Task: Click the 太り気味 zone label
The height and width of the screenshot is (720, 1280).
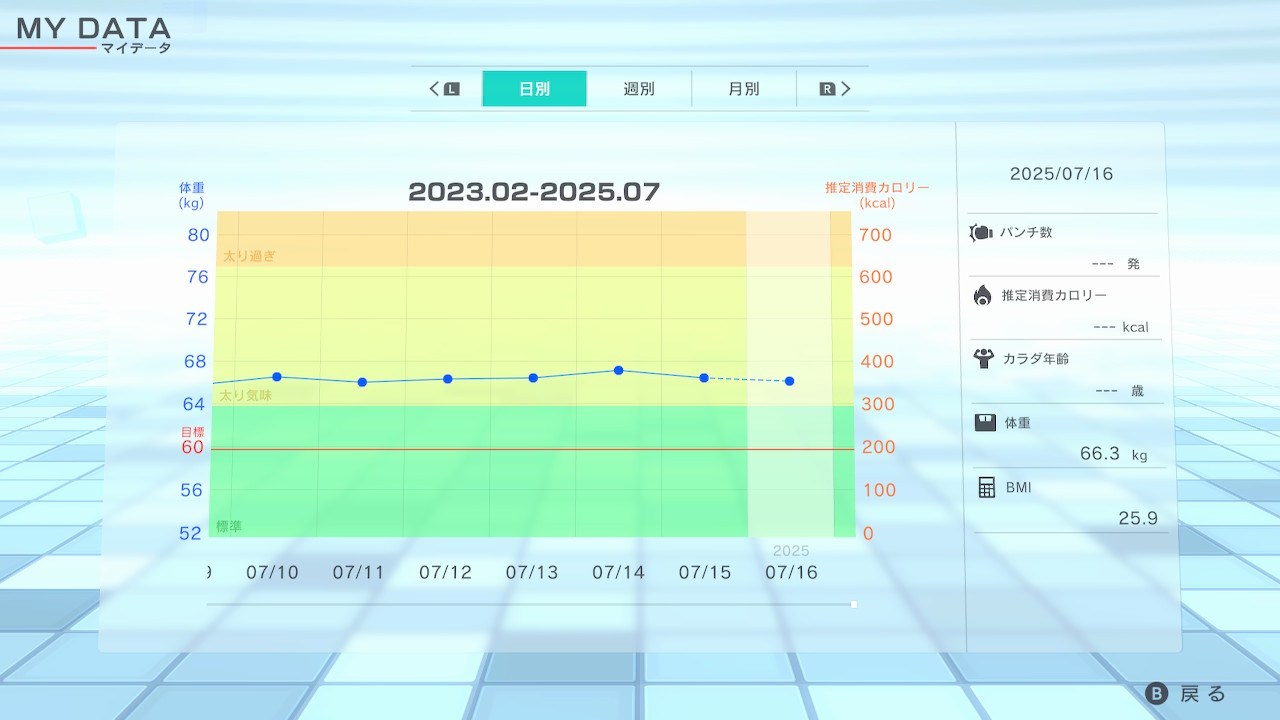Action: coord(245,396)
